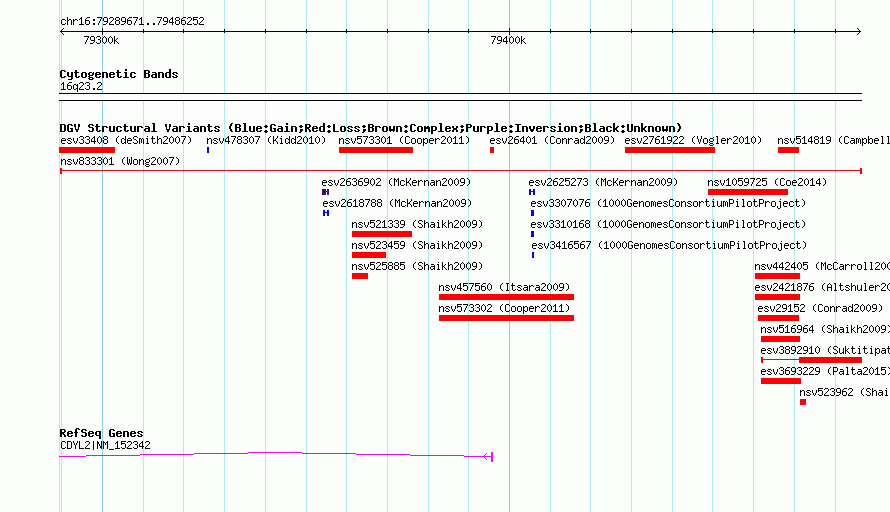
Task: Select esv2618788 (McKernan2009) label
Action: pyautogui.click(x=397, y=203)
